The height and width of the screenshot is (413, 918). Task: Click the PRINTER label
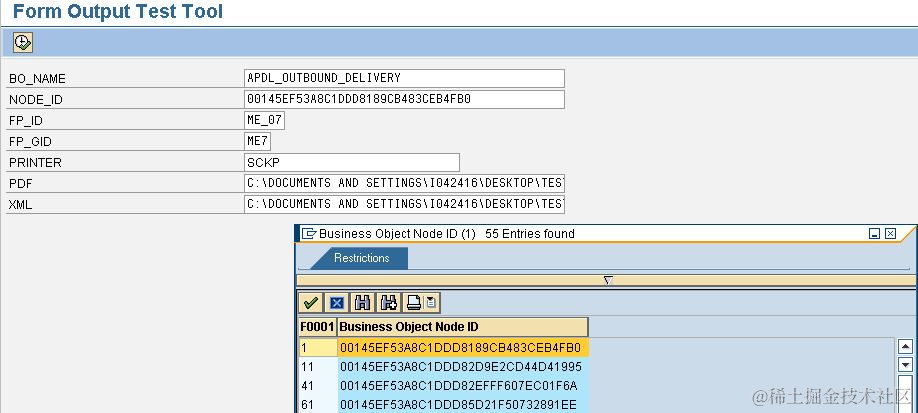point(35,163)
